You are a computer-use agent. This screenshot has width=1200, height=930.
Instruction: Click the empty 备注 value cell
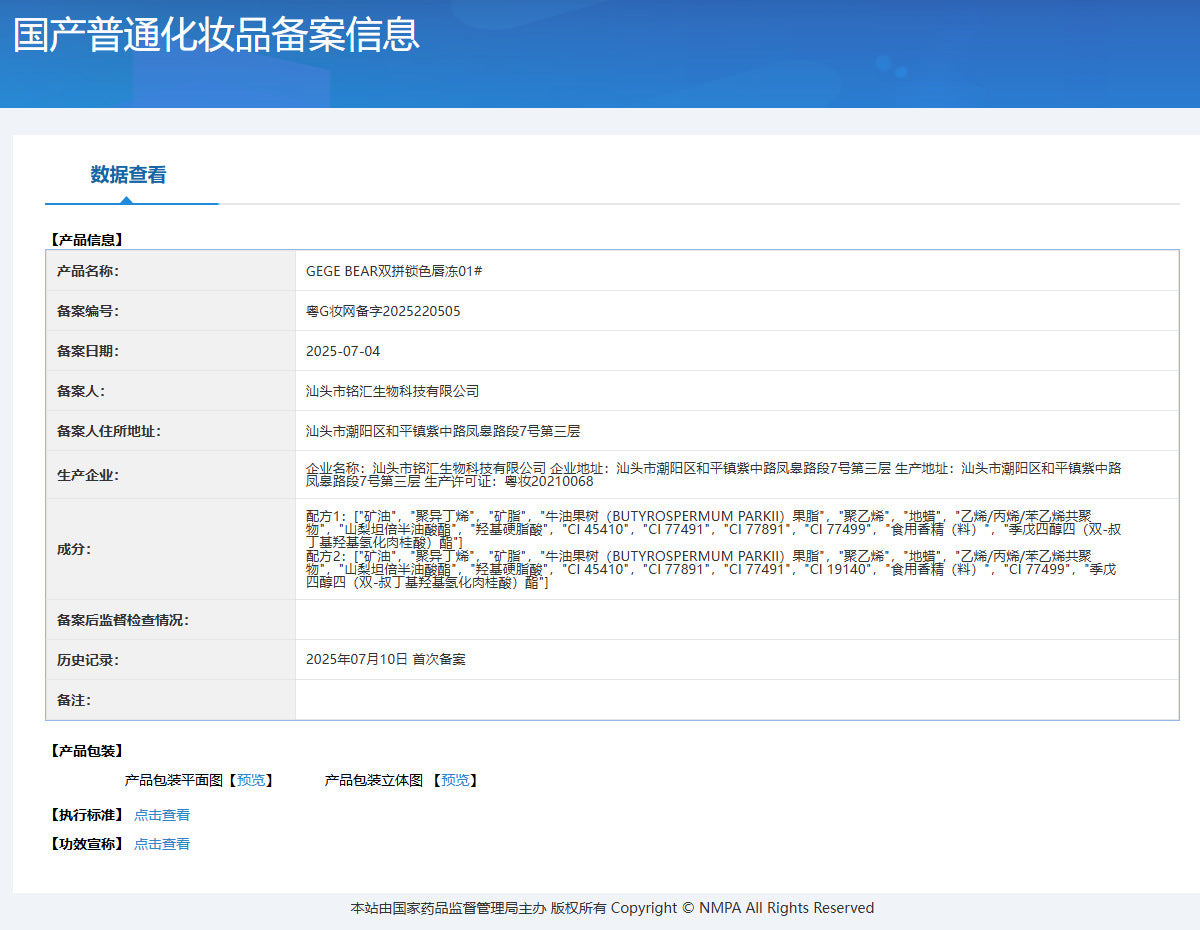click(736, 700)
